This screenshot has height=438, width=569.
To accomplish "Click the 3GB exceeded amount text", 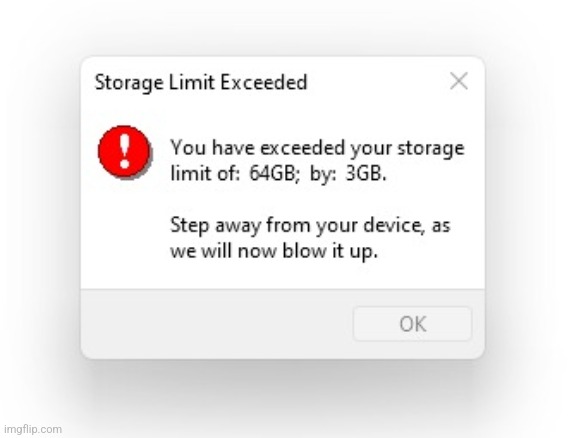I will pos(366,173).
